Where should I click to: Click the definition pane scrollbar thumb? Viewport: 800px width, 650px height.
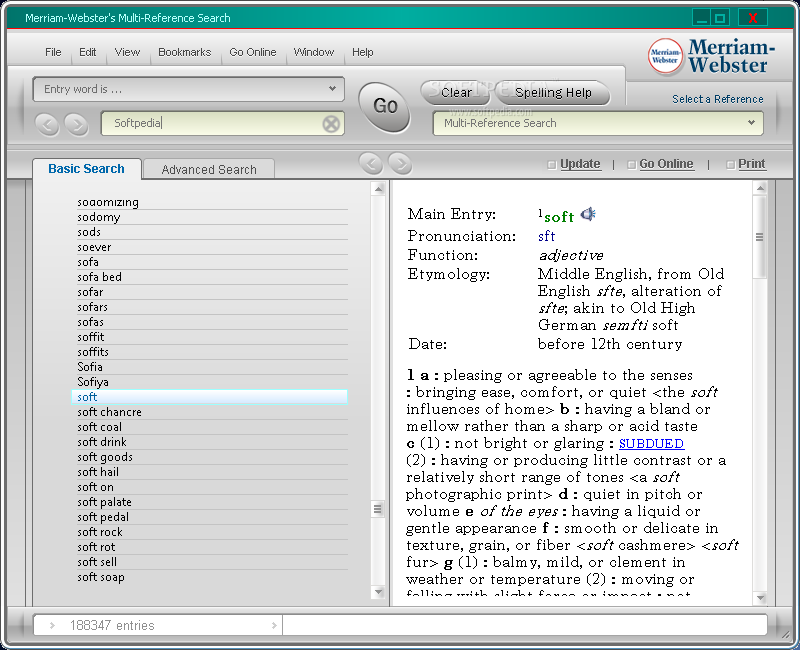point(760,237)
